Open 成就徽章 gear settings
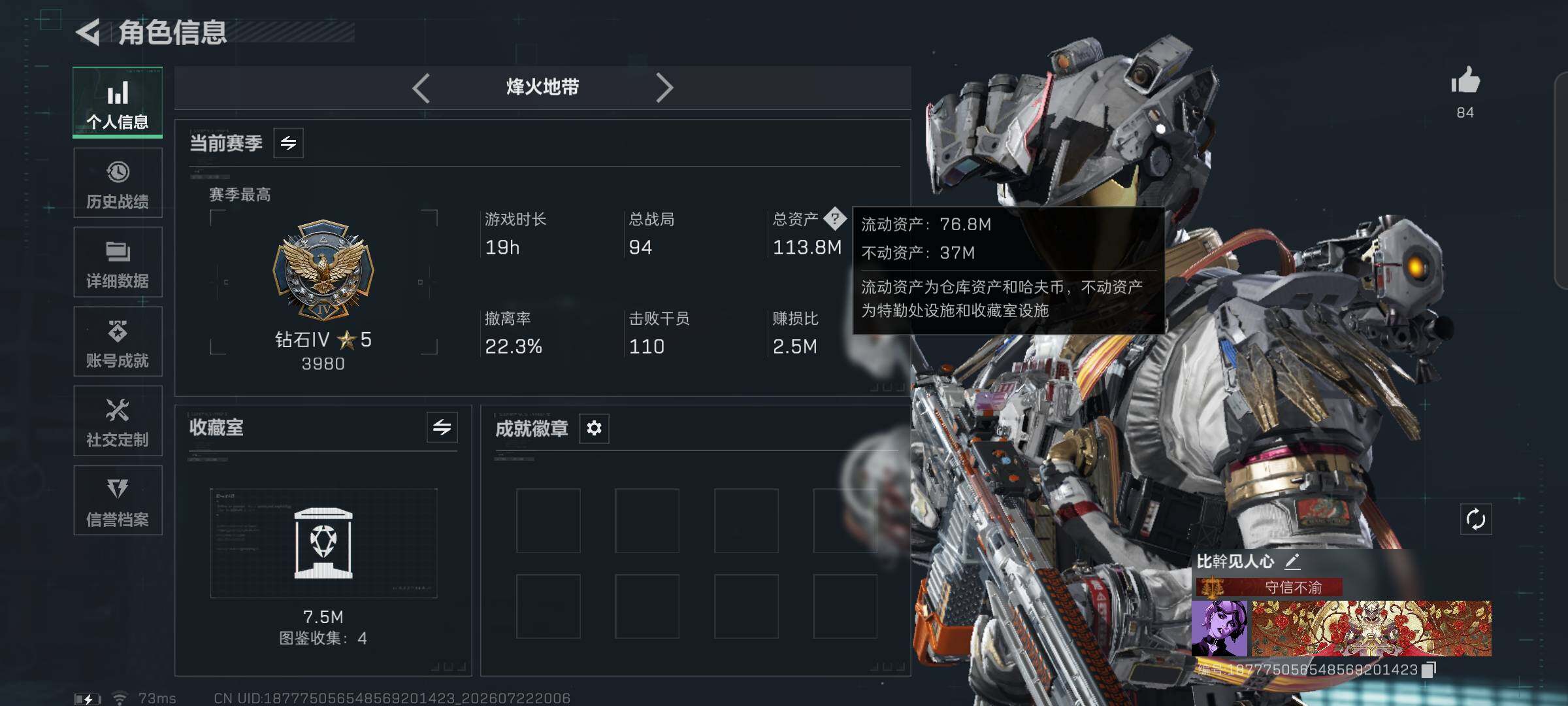This screenshot has width=1568, height=706. tap(594, 428)
